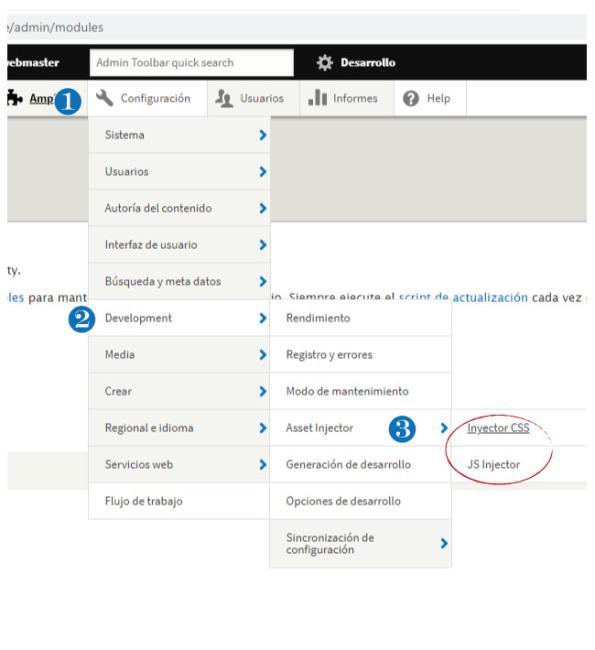Open the Informes toolbar tab
This screenshot has width=595, height=650.
click(x=347, y=98)
